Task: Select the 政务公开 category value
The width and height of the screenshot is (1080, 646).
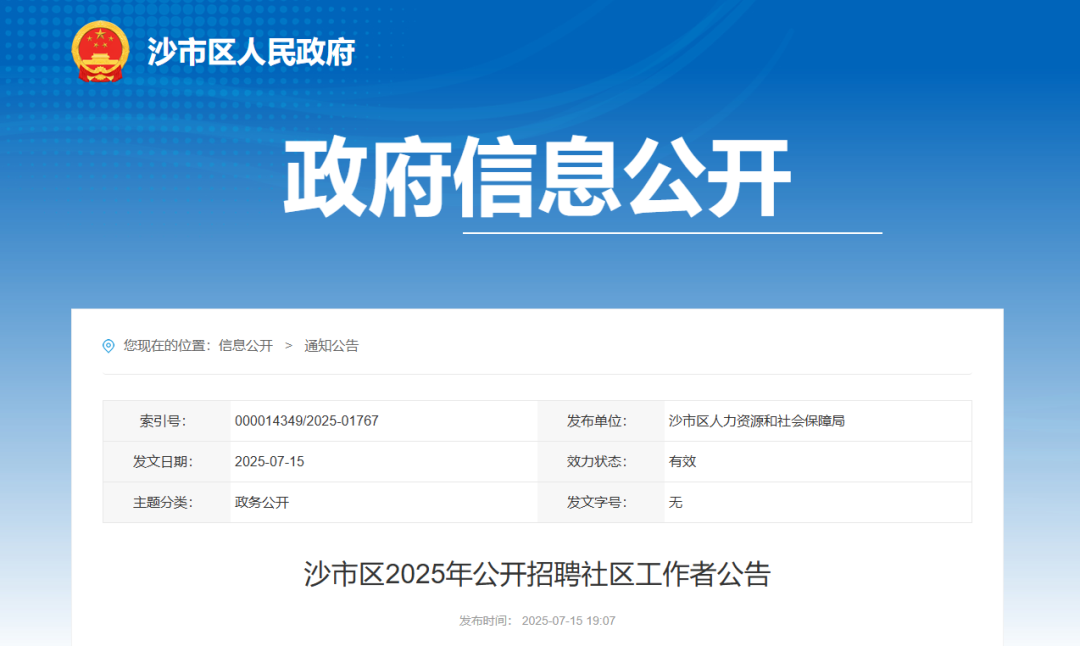Action: [x=262, y=502]
